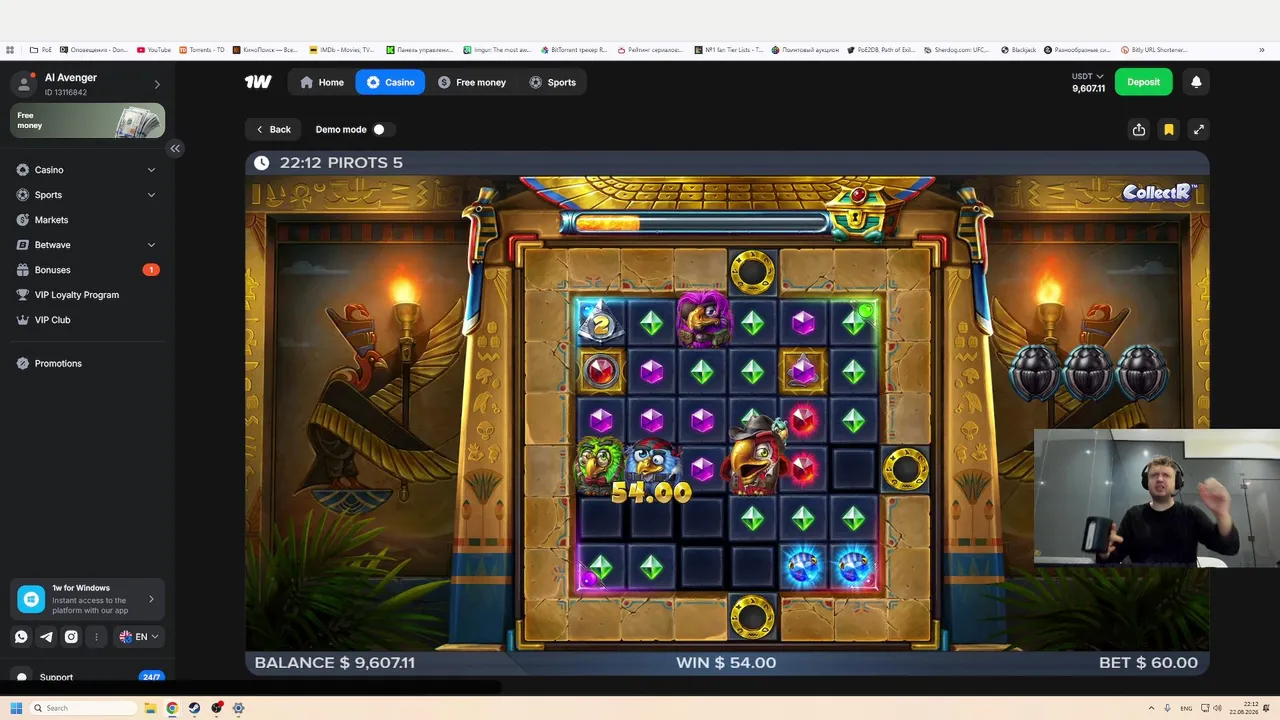Switch to the Sports top tab
1280x720 pixels.
tap(552, 82)
